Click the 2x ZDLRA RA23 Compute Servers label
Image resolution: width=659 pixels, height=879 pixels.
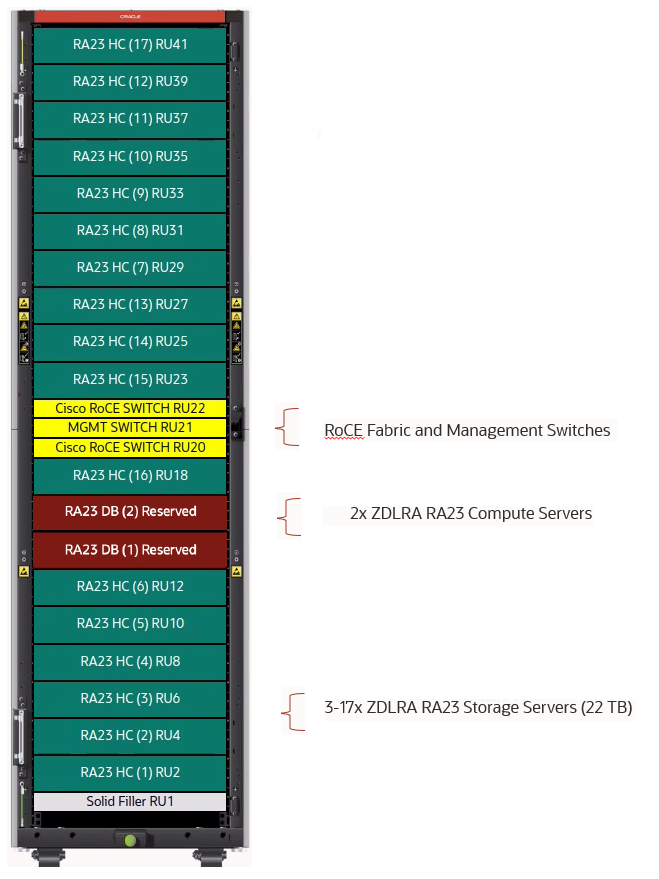[471, 513]
